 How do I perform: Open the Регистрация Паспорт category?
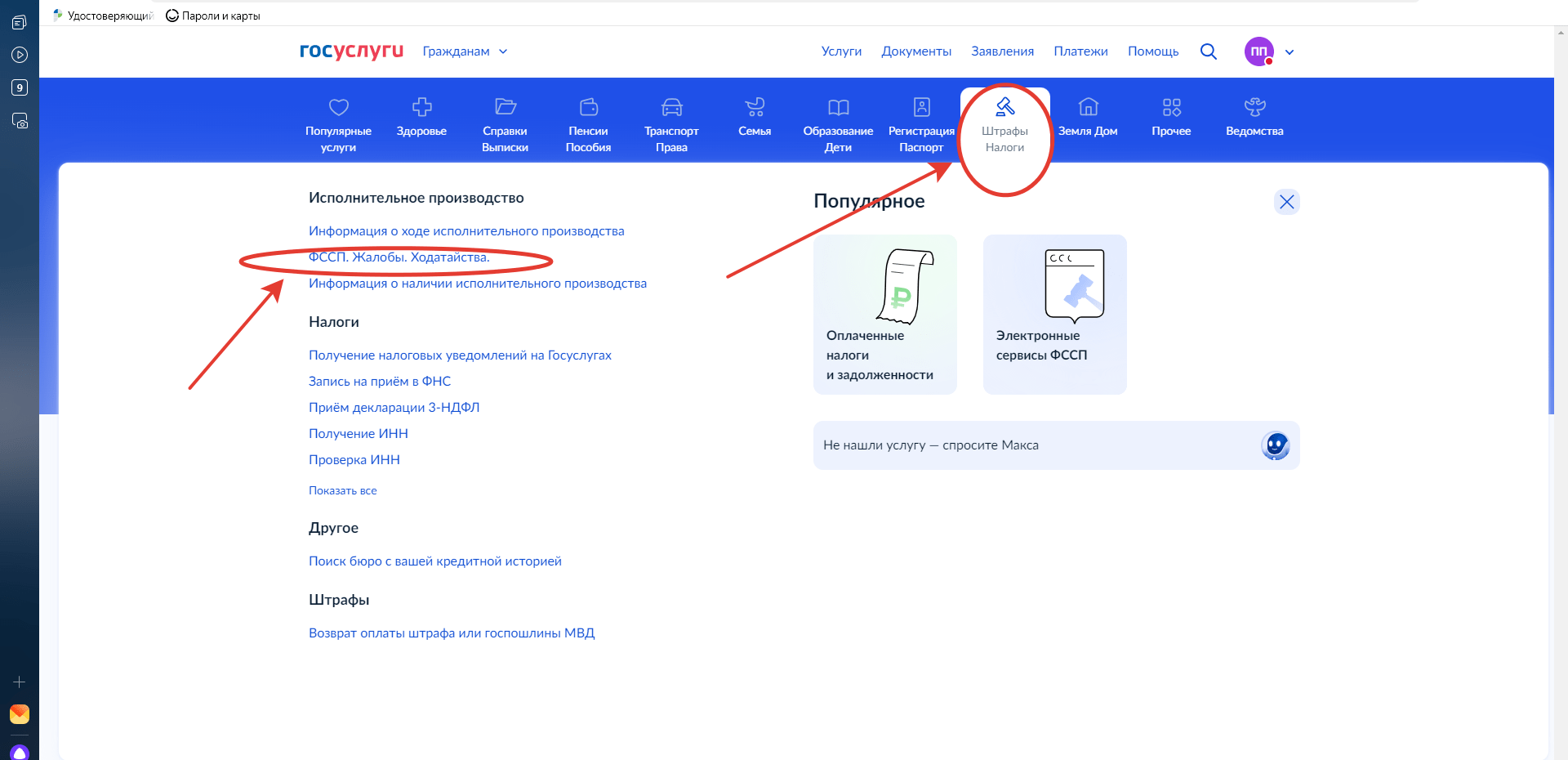[x=921, y=125]
